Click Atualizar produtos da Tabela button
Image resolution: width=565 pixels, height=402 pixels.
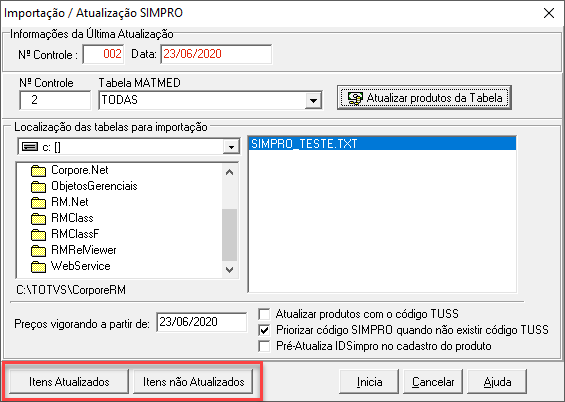pyautogui.click(x=424, y=98)
